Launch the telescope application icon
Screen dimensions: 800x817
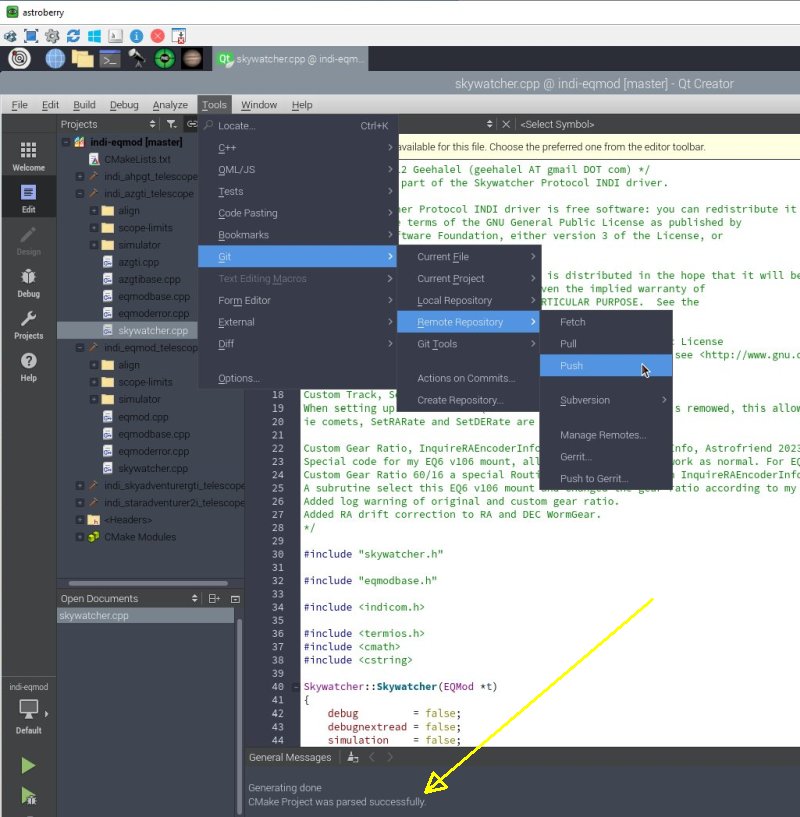(137, 58)
